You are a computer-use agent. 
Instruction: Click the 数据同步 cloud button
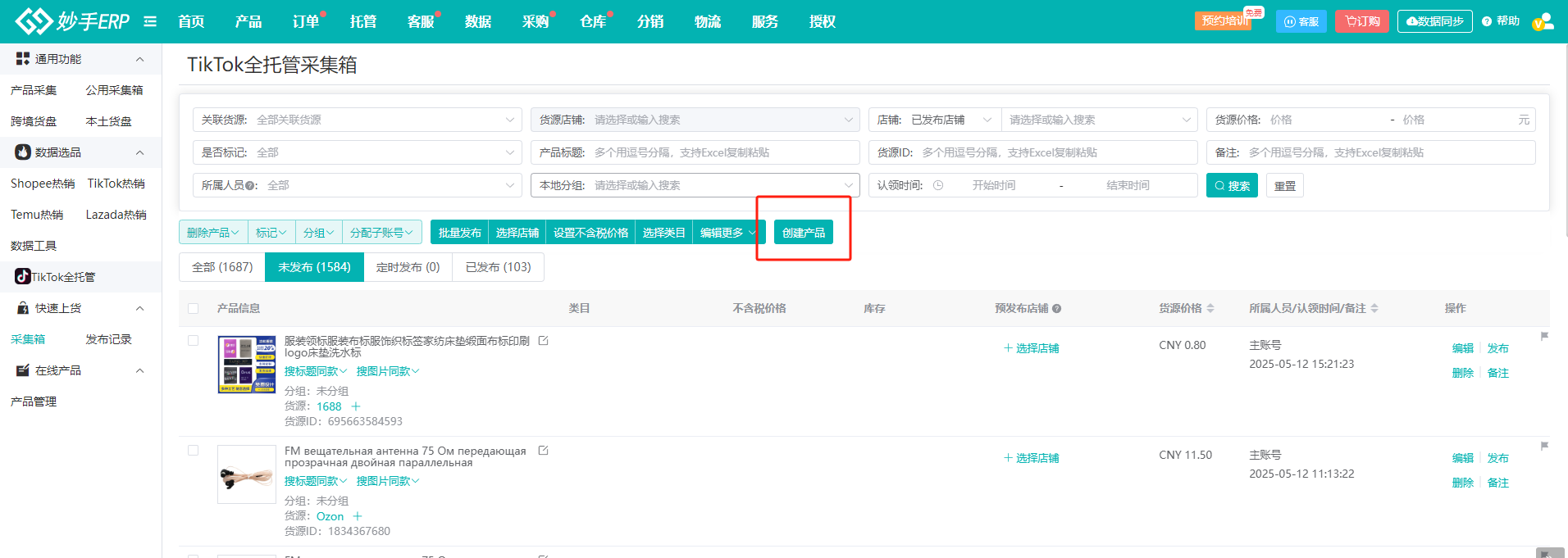tap(1435, 21)
